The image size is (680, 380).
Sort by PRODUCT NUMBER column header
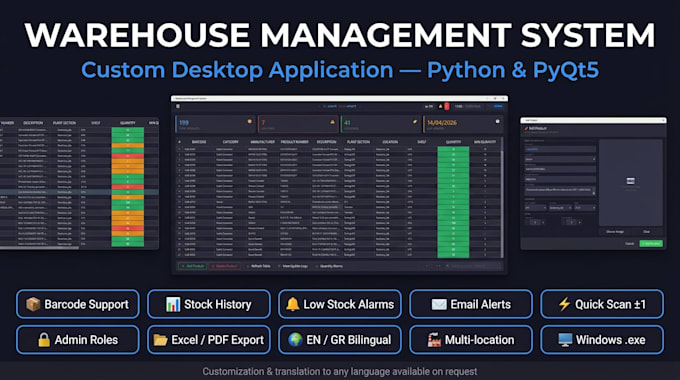(x=294, y=142)
